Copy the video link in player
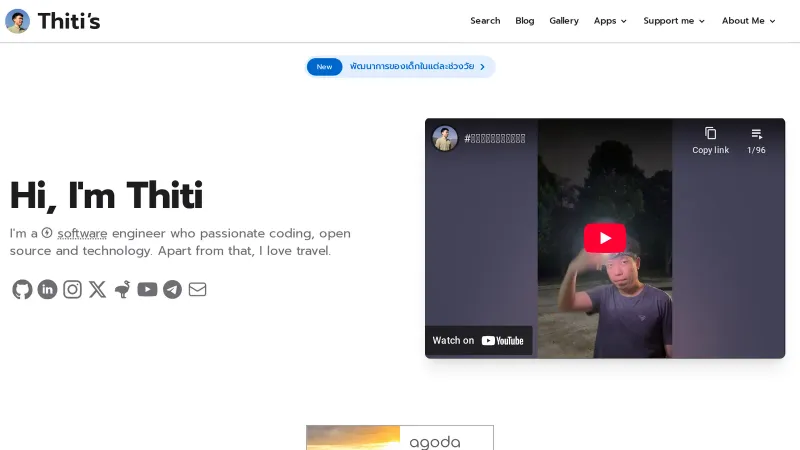The image size is (800, 450). [710, 140]
